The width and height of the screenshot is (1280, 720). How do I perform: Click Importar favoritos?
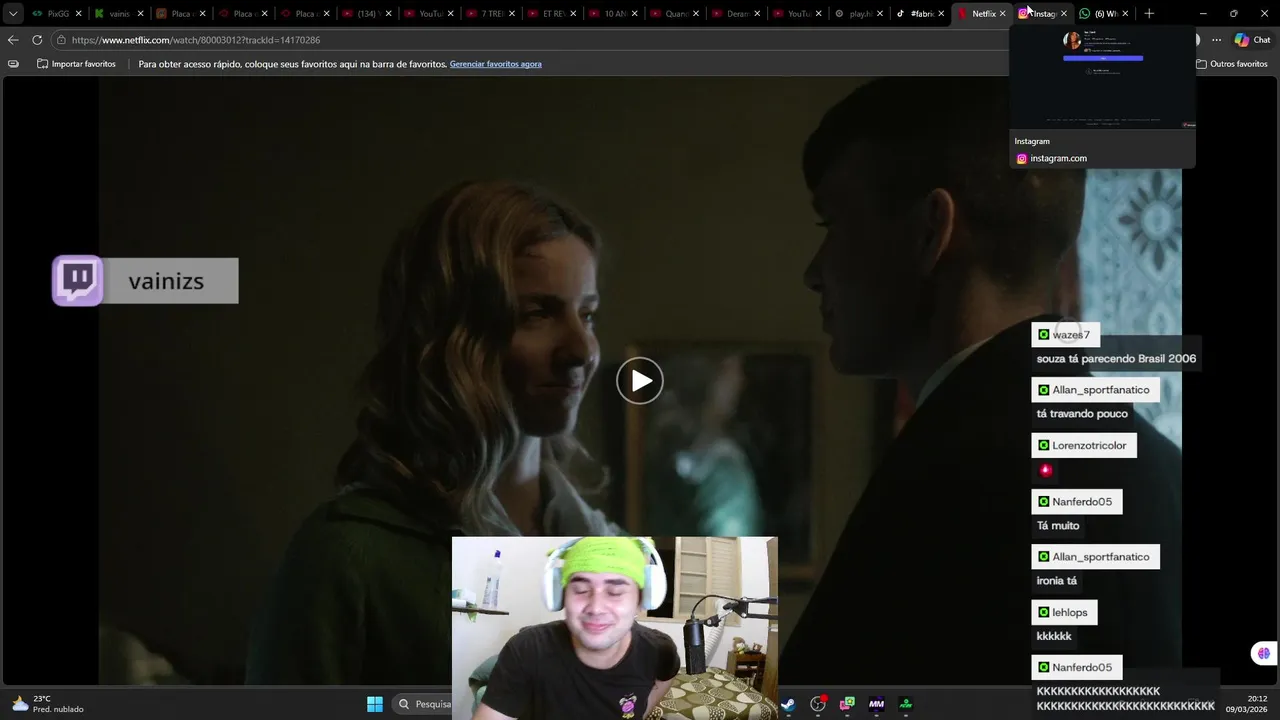pos(76,64)
